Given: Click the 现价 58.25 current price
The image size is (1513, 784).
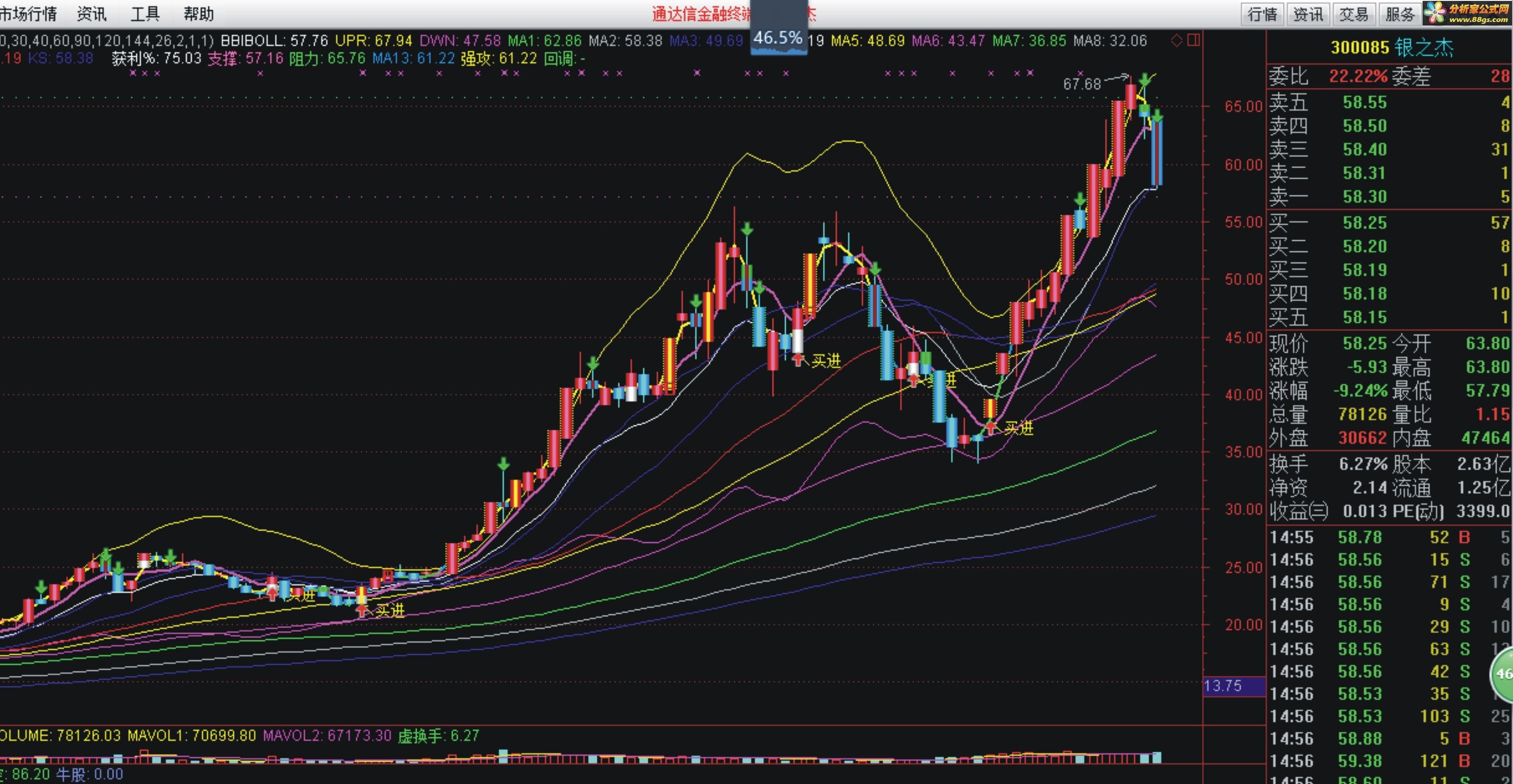Looking at the screenshot, I should [x=1365, y=343].
